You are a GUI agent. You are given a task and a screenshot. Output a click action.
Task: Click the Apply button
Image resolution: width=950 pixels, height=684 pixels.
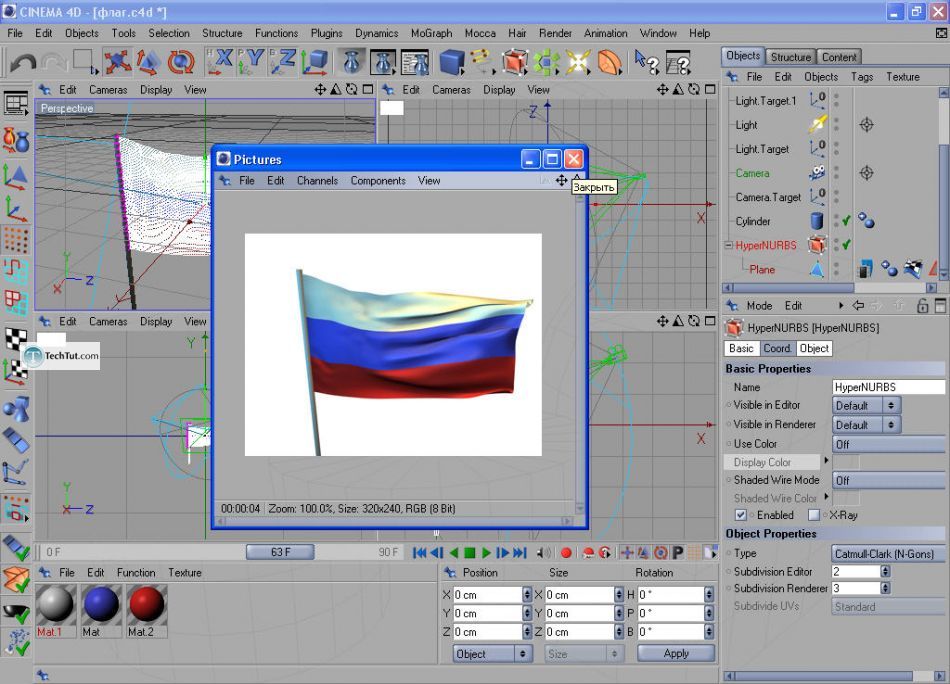pyautogui.click(x=676, y=654)
